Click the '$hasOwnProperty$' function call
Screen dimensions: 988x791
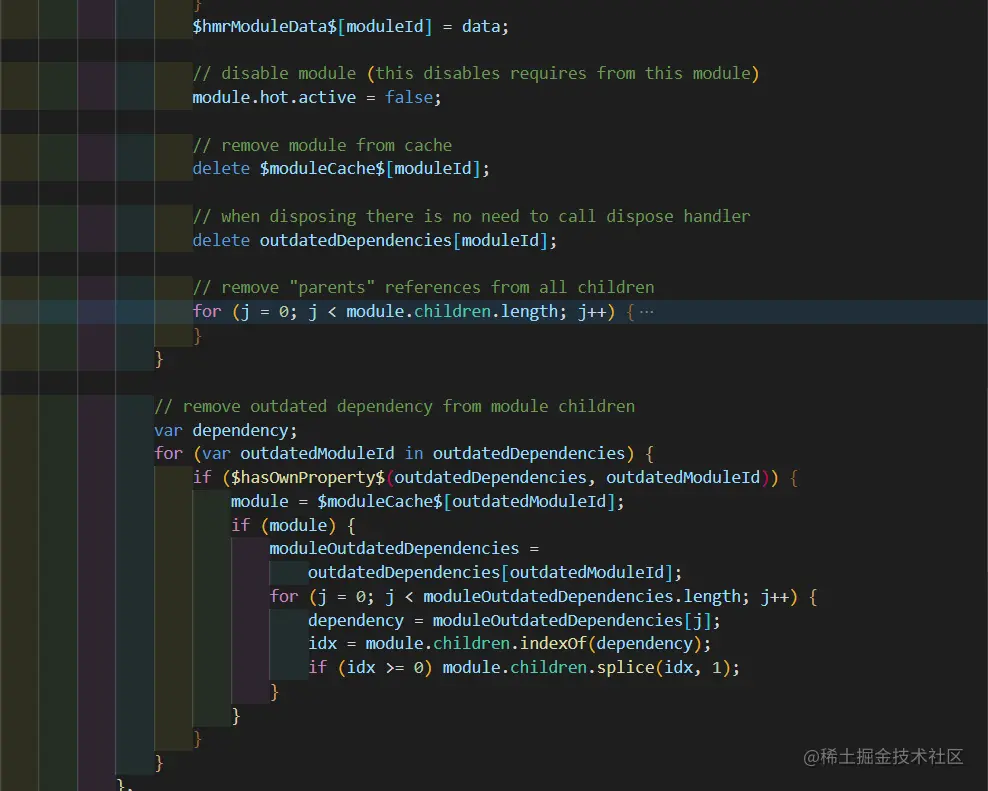pos(307,478)
